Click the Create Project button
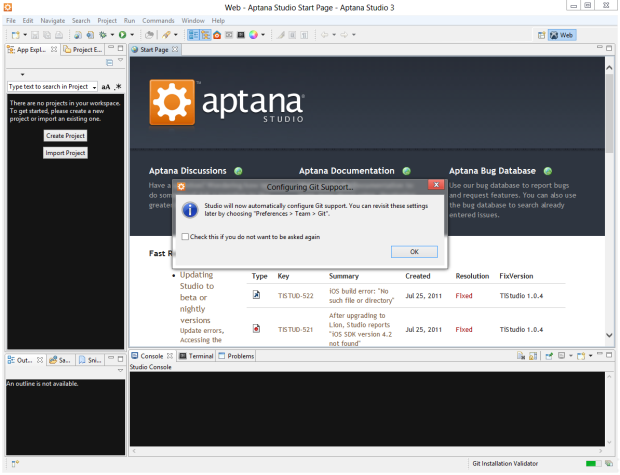Image resolution: width=620 pixels, height=475 pixels. point(65,136)
